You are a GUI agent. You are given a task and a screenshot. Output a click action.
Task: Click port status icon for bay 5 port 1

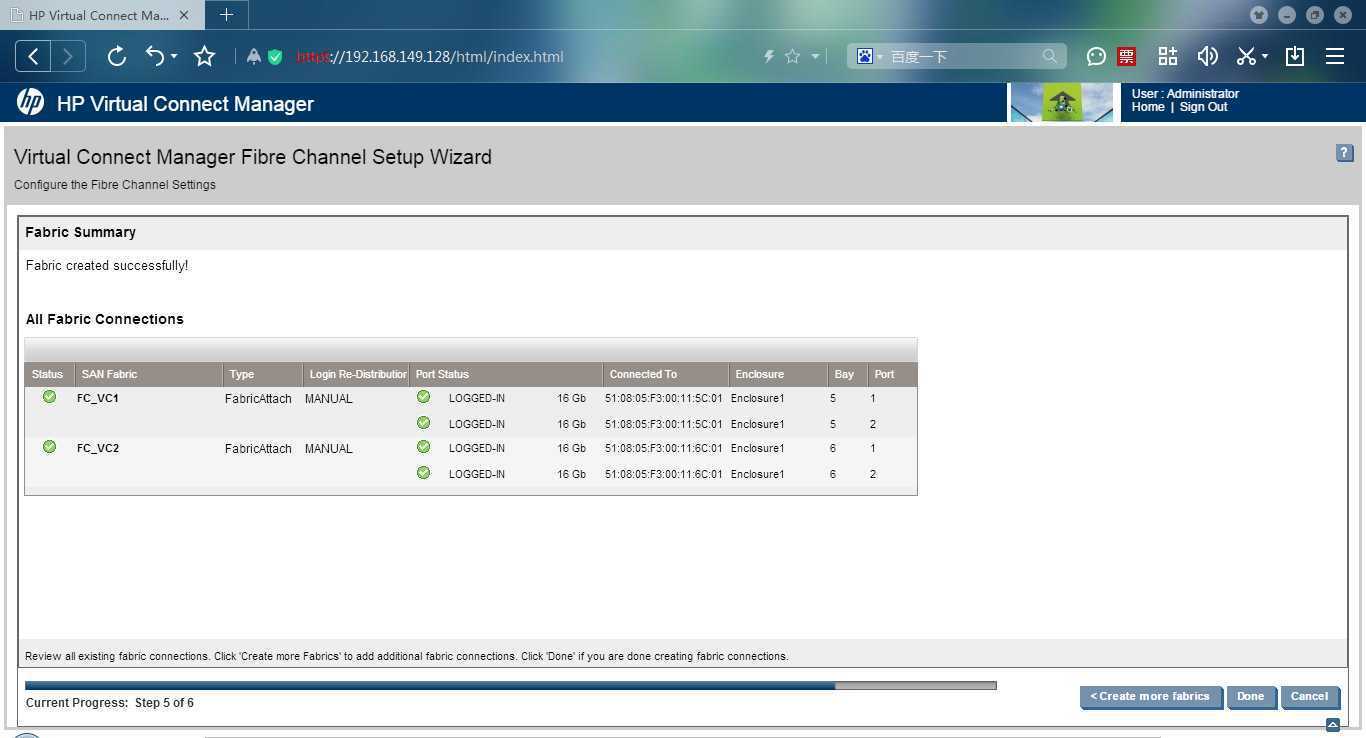(x=423, y=397)
